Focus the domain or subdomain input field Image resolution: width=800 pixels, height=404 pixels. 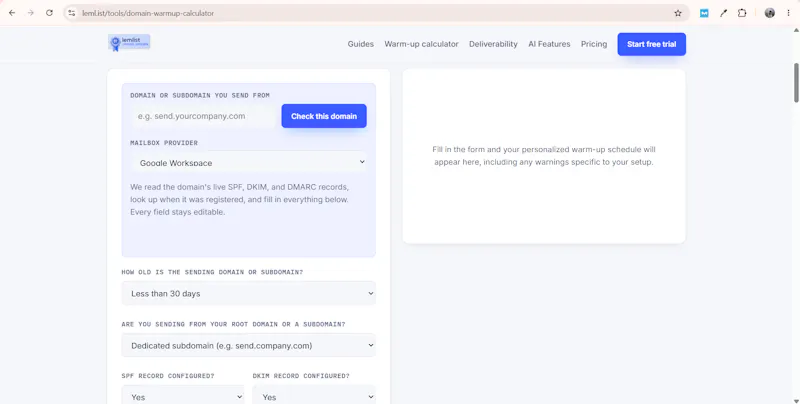203,116
